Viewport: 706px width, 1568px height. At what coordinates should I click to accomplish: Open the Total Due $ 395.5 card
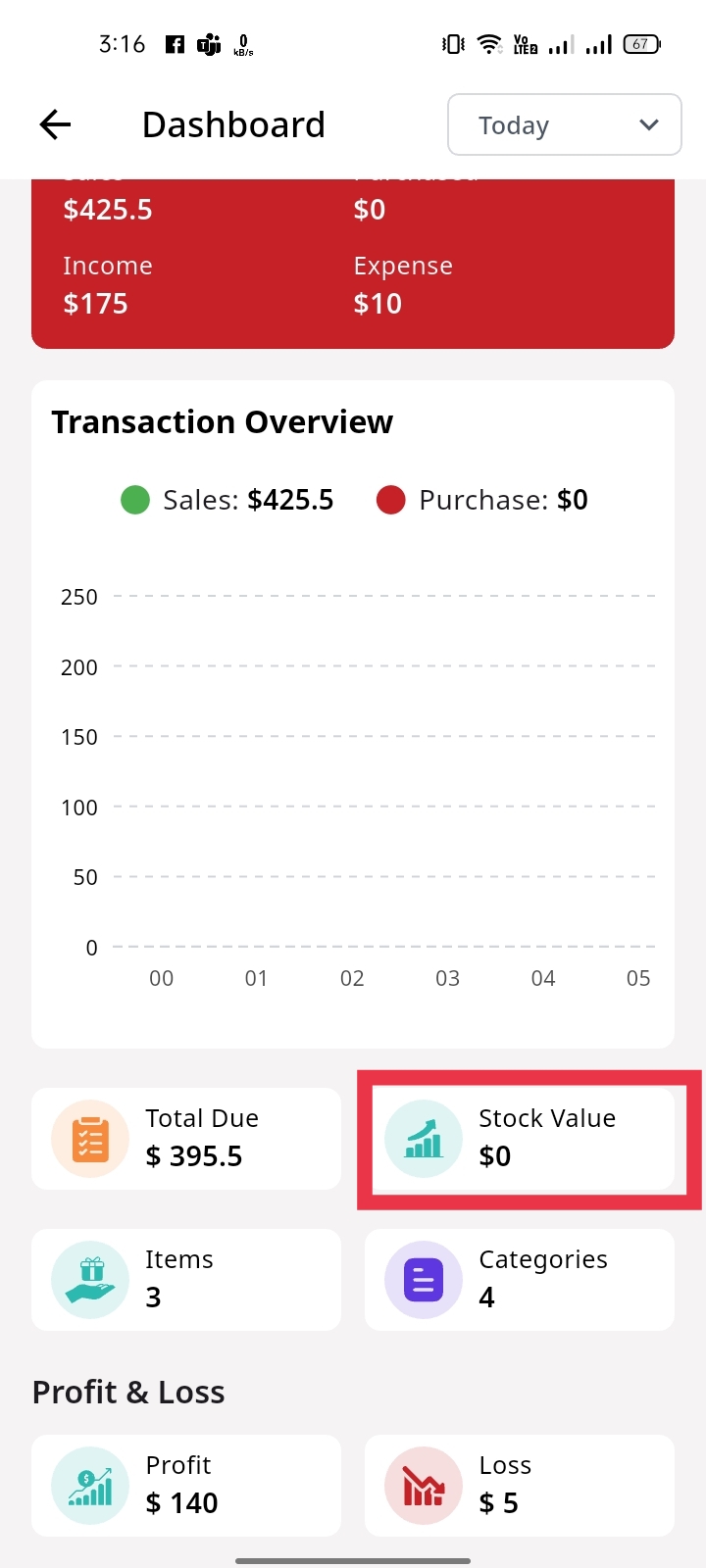(x=186, y=1139)
